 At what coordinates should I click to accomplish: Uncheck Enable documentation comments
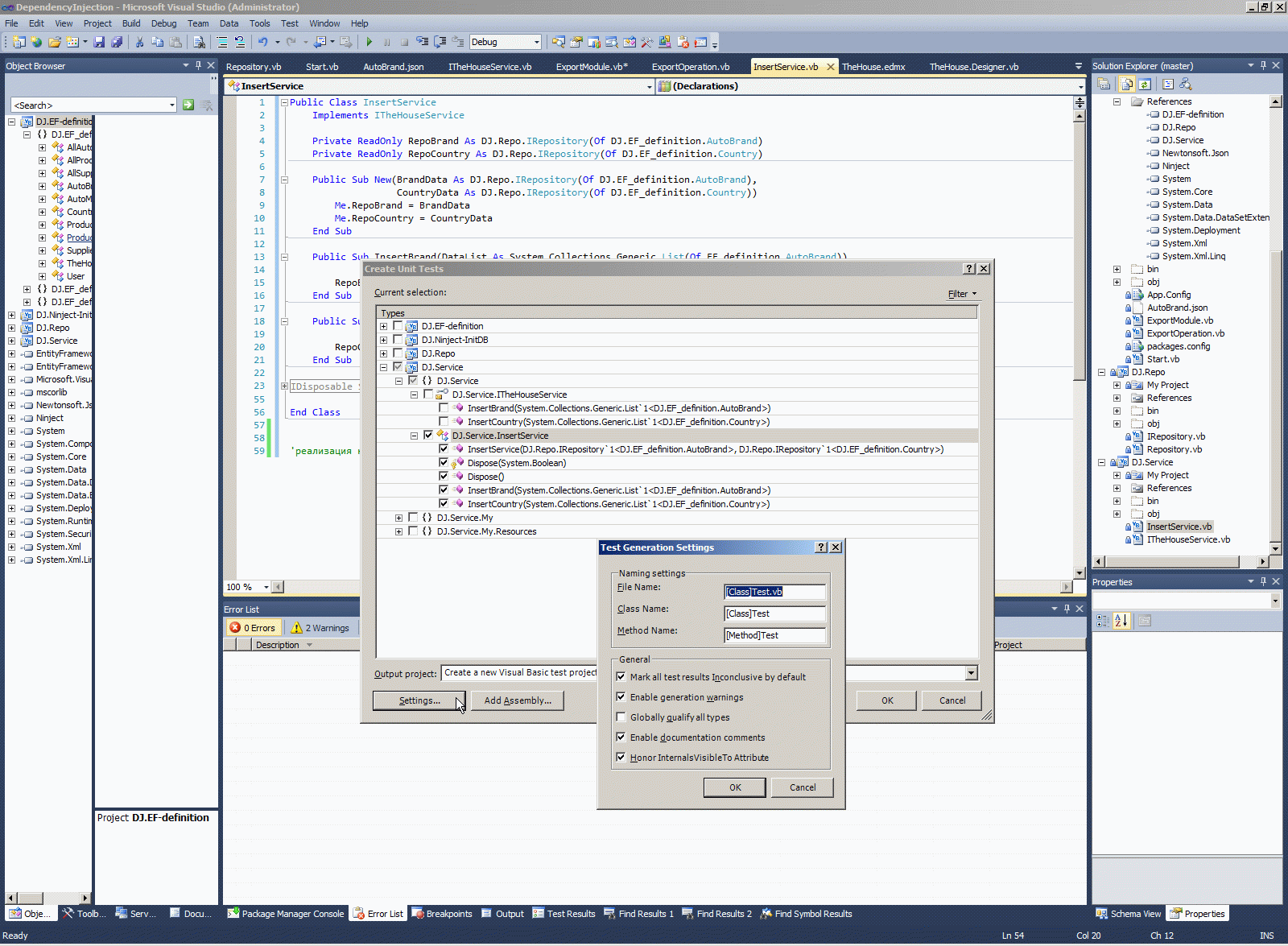621,737
